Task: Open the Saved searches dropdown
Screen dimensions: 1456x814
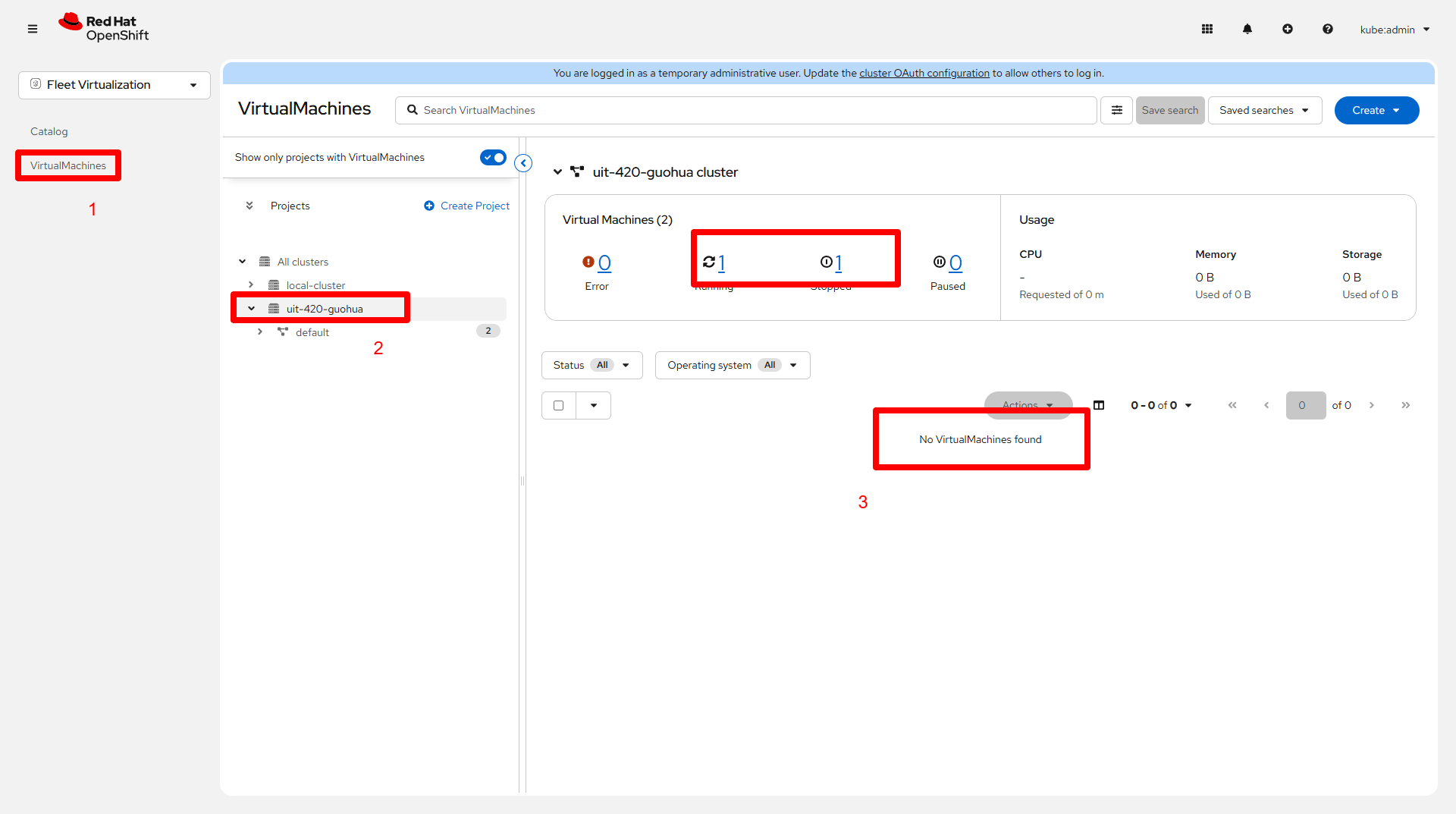Action: click(x=1265, y=110)
